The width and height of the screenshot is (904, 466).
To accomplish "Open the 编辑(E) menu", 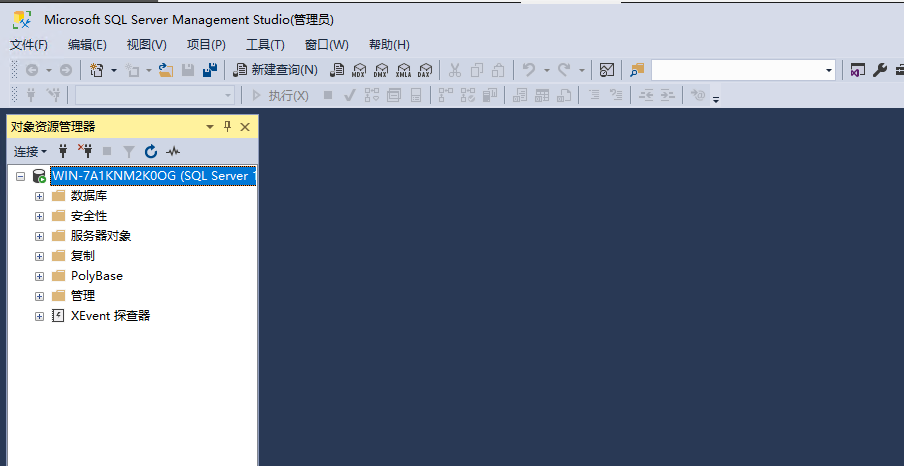I will click(87, 44).
